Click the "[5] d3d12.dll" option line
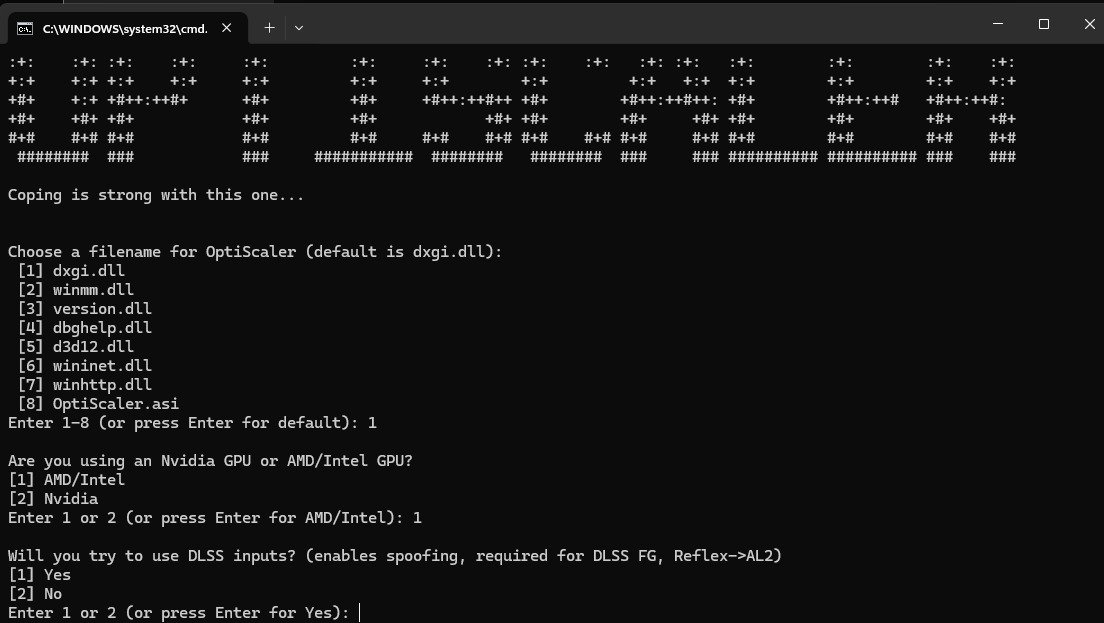 pyautogui.click(x=75, y=347)
